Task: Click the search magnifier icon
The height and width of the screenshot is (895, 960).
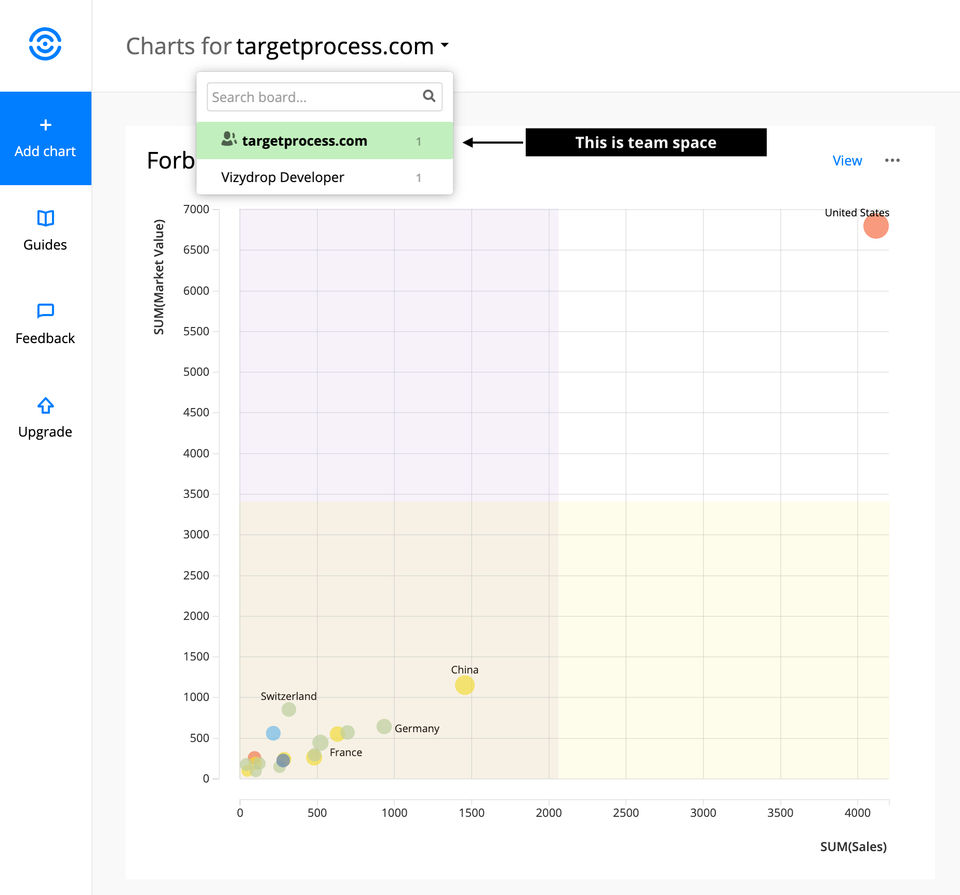Action: point(429,96)
